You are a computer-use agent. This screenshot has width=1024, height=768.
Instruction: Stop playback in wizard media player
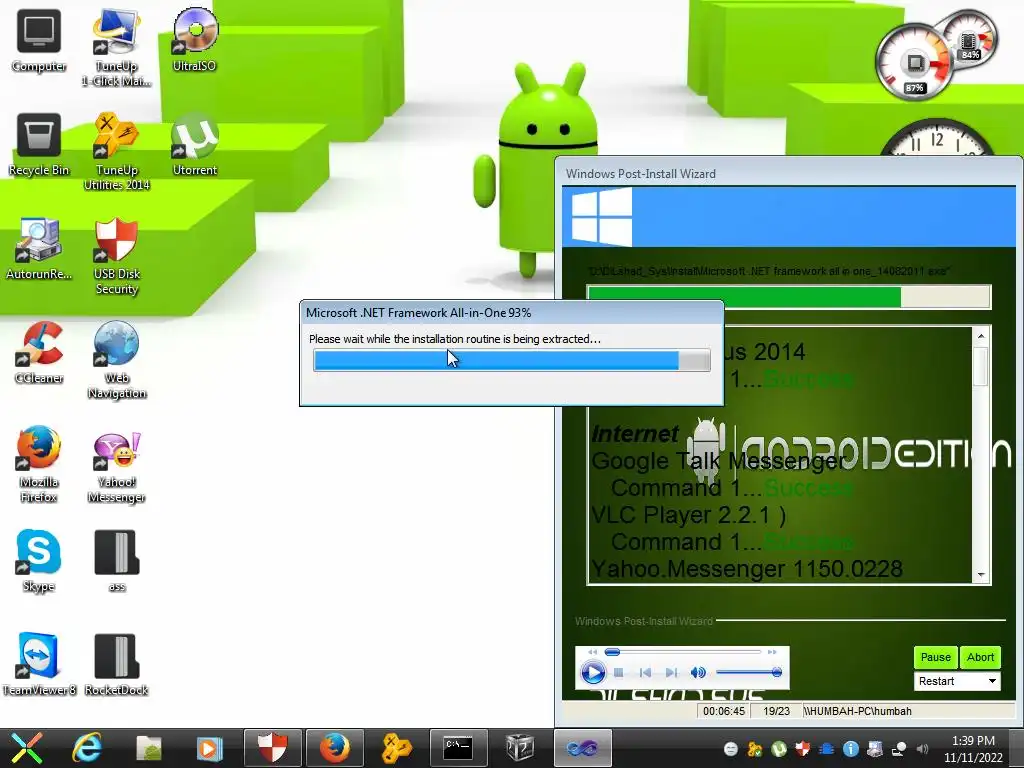618,673
